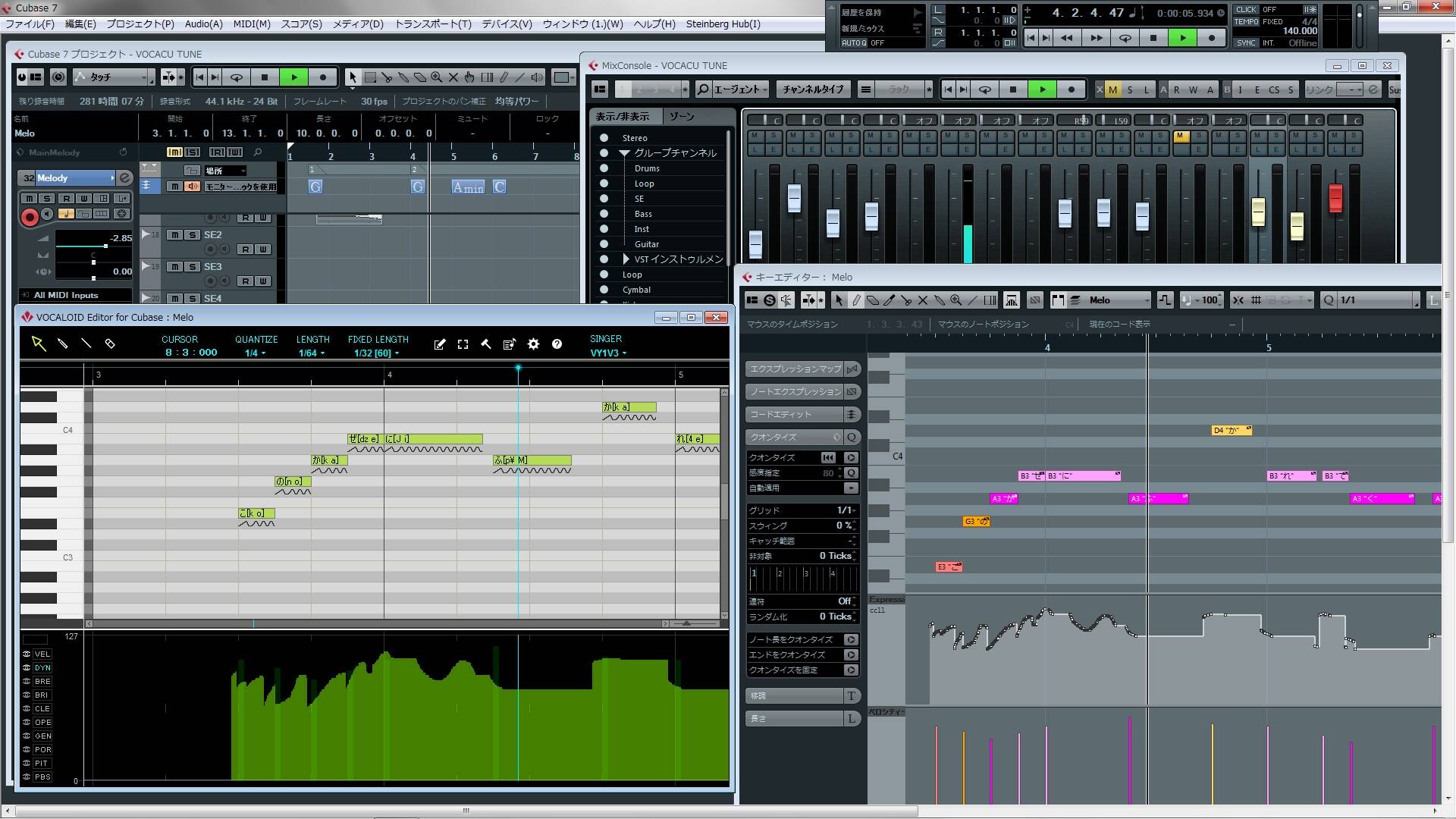Open the ファイル(F) menu
The height and width of the screenshot is (819, 1456).
point(30,24)
